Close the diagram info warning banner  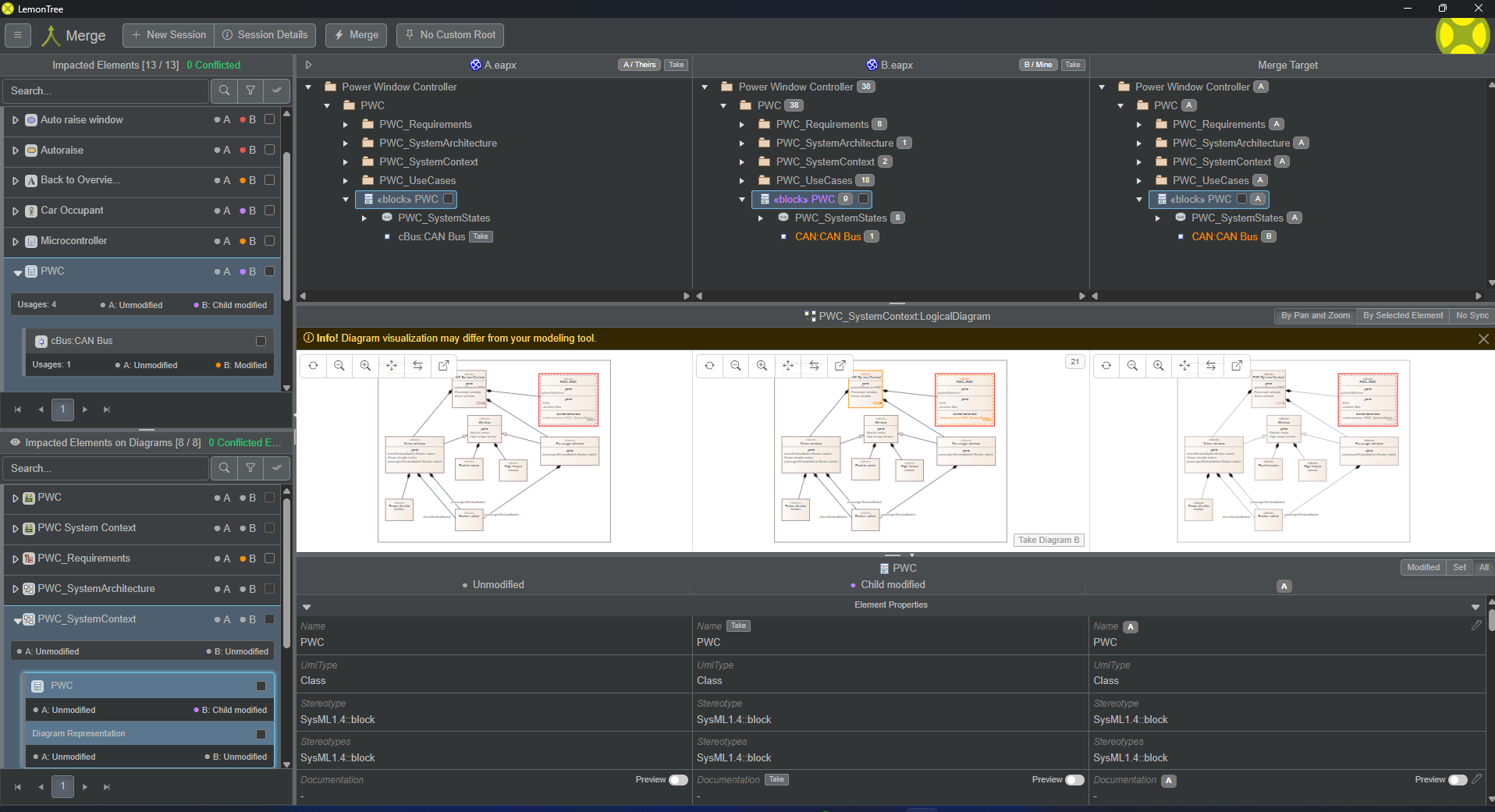click(1483, 339)
